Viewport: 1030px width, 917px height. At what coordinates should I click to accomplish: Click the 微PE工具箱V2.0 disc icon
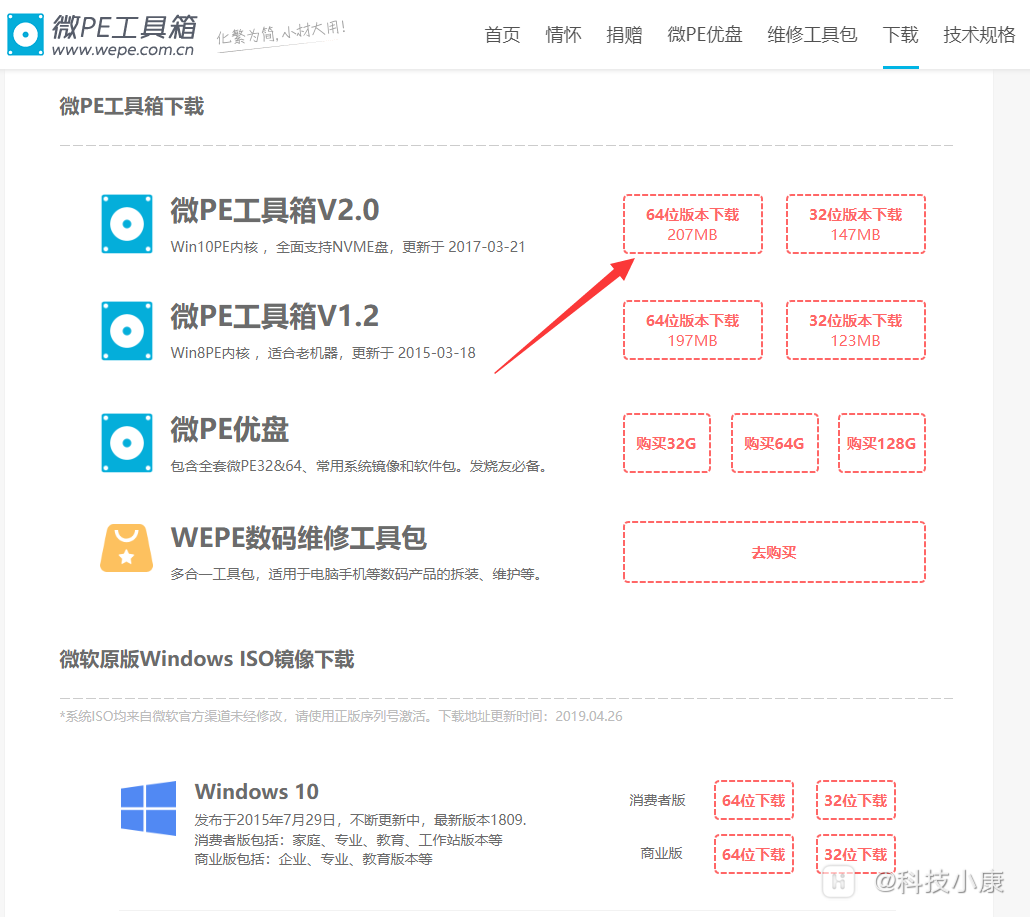point(127,224)
